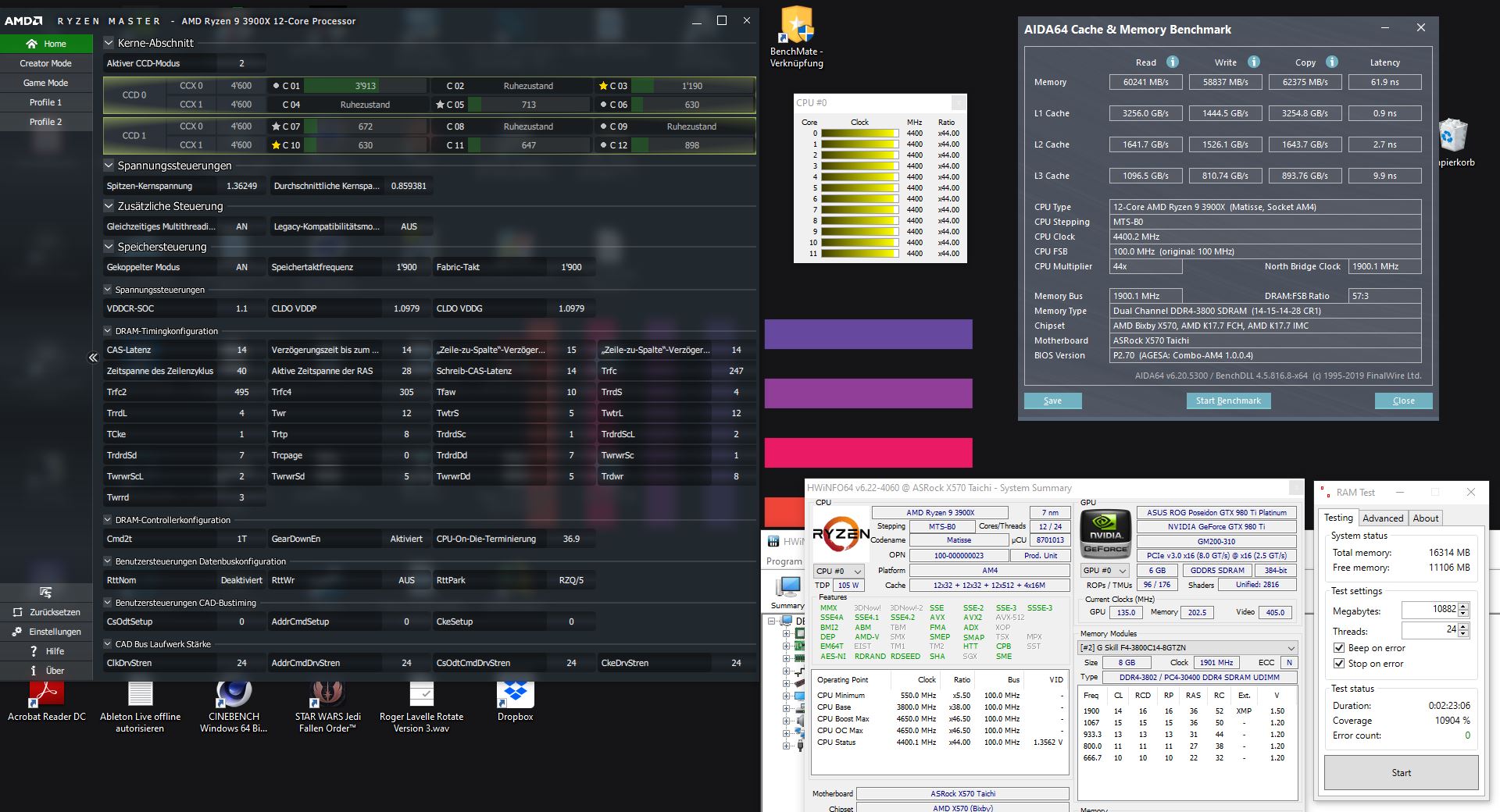1500x812 pixels.
Task: Toggle the Beep on error checkbox
Action: coord(1339,648)
